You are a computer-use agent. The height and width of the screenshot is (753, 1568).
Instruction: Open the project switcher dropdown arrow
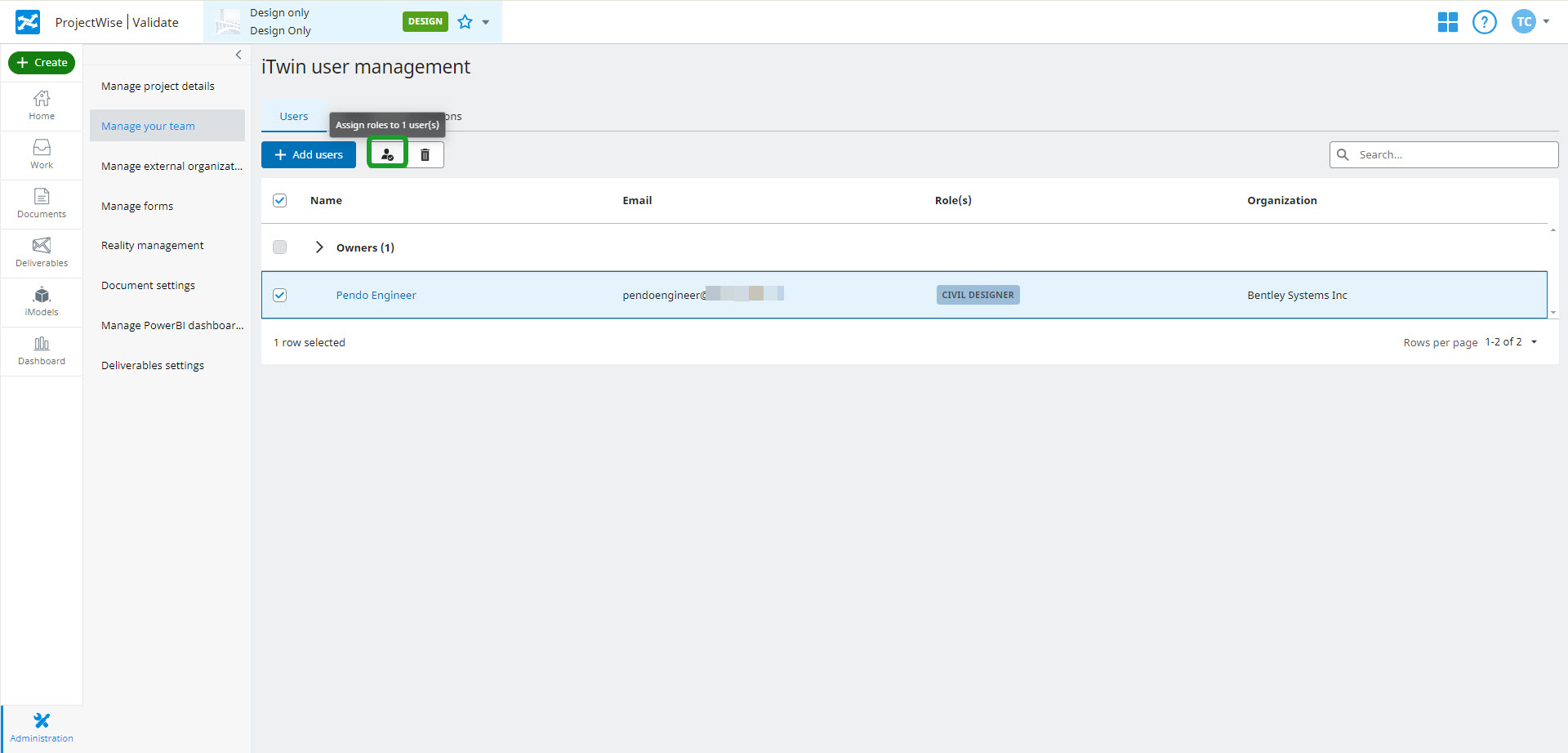click(x=486, y=22)
